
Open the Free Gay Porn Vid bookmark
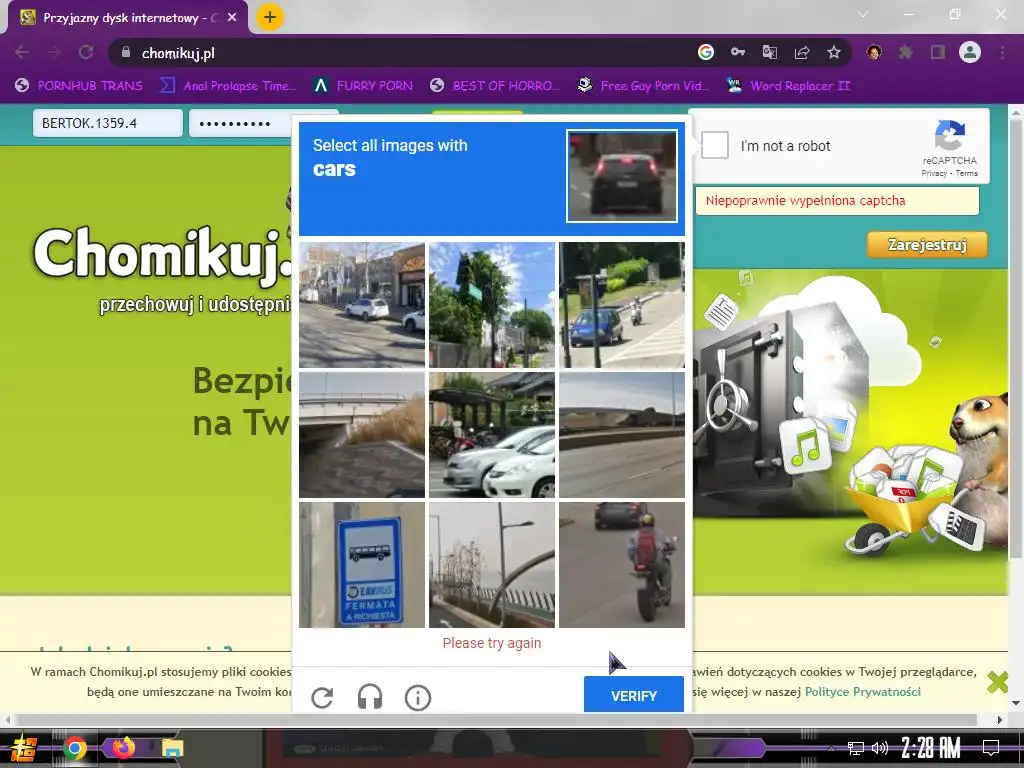643,86
